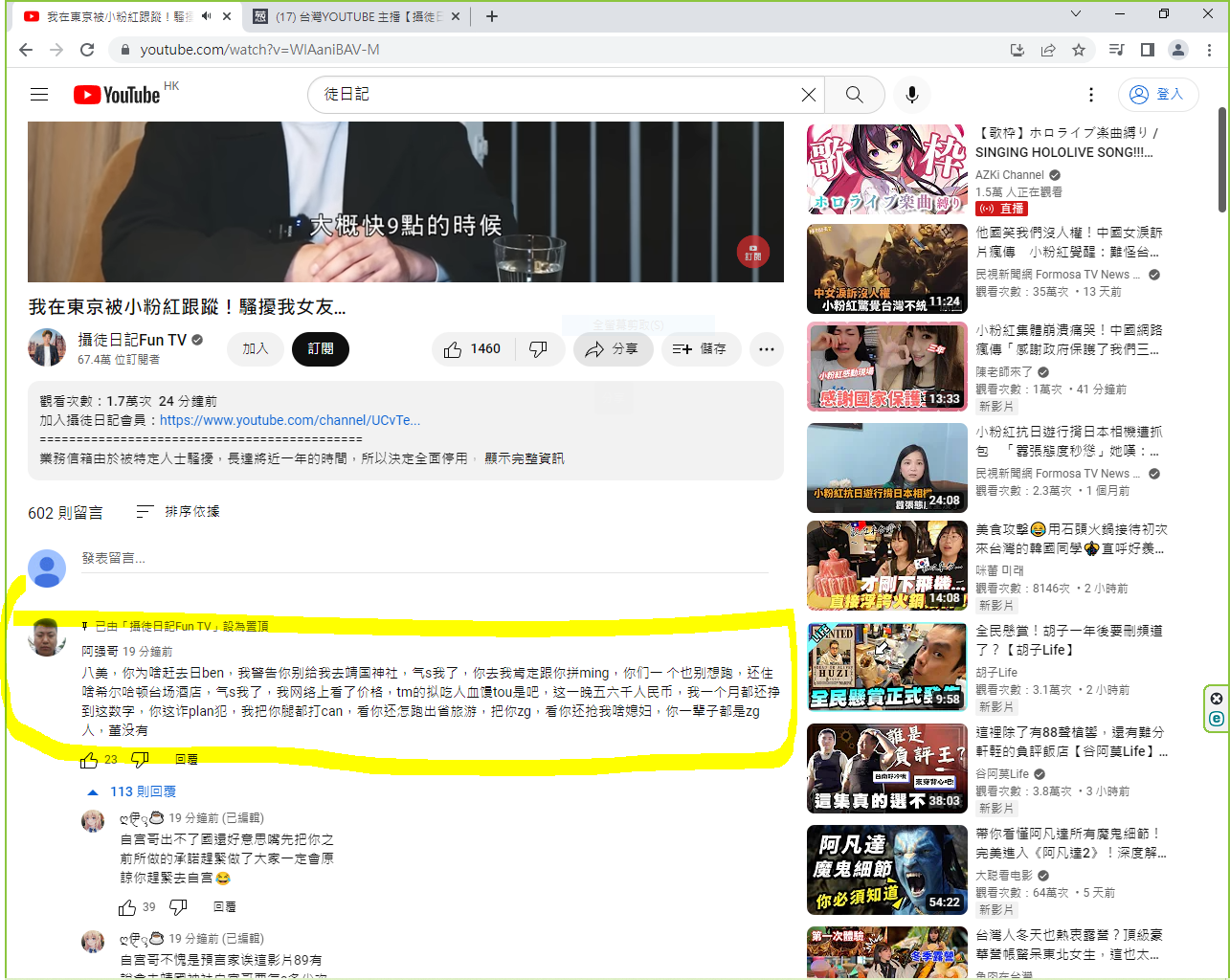Go forward with the browser forward arrow

56,50
